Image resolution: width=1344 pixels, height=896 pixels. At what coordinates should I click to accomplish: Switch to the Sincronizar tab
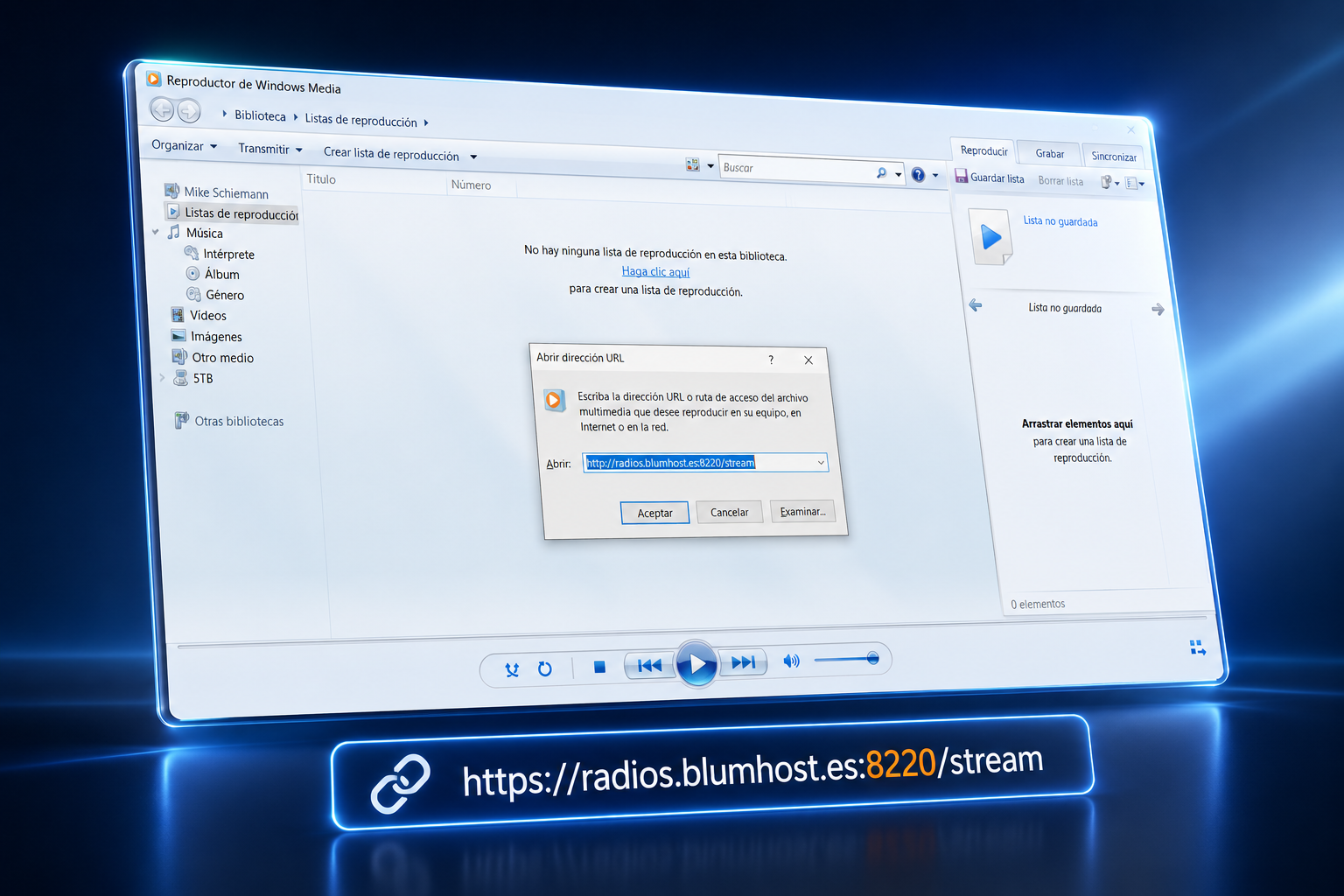point(1114,157)
